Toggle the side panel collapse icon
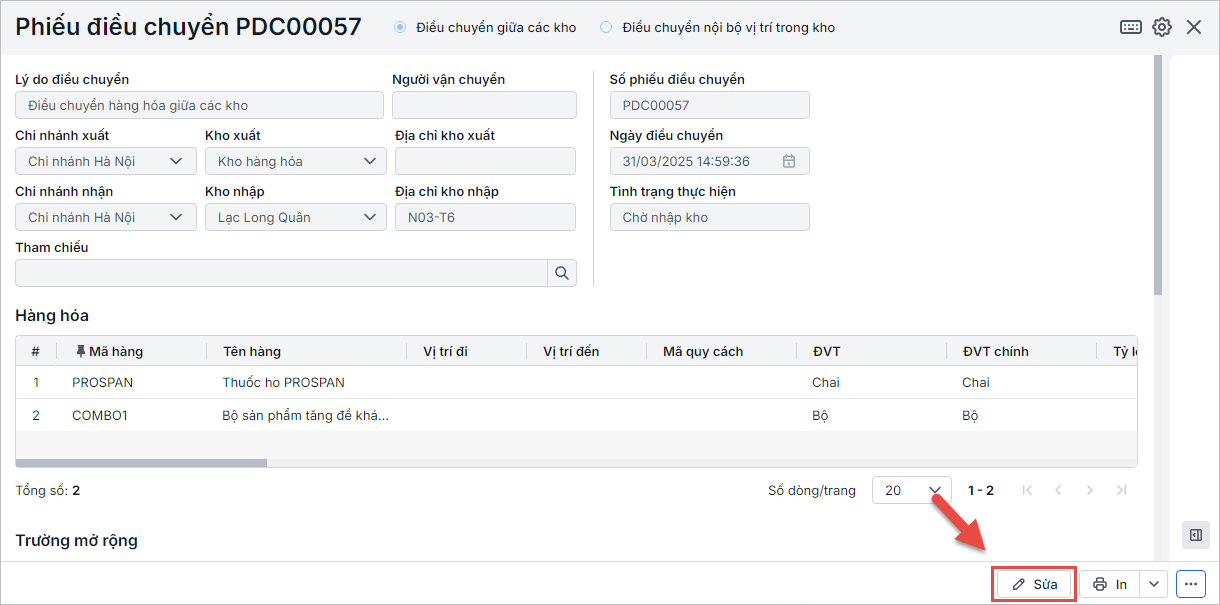1220x605 pixels. coord(1195,536)
